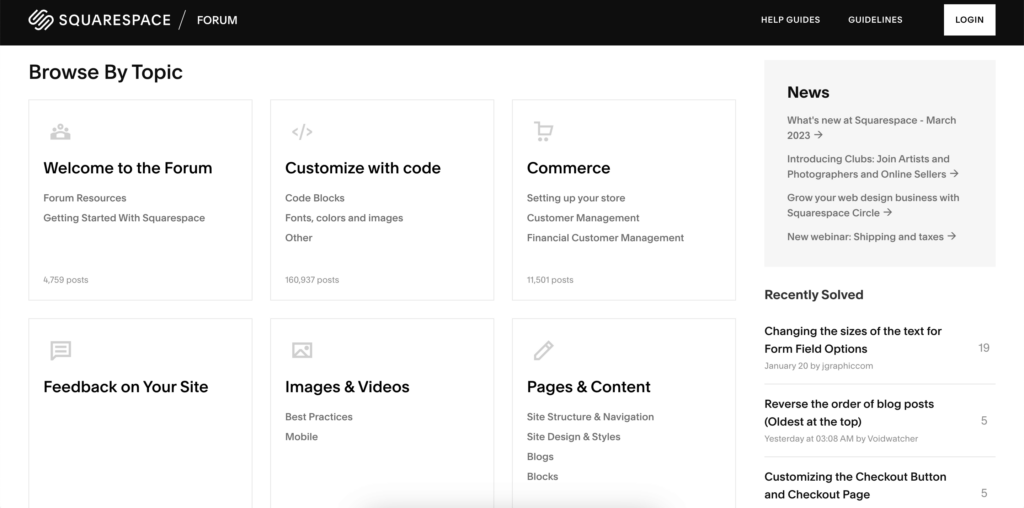Click the shopping cart icon
The height and width of the screenshot is (508, 1024).
click(x=543, y=131)
